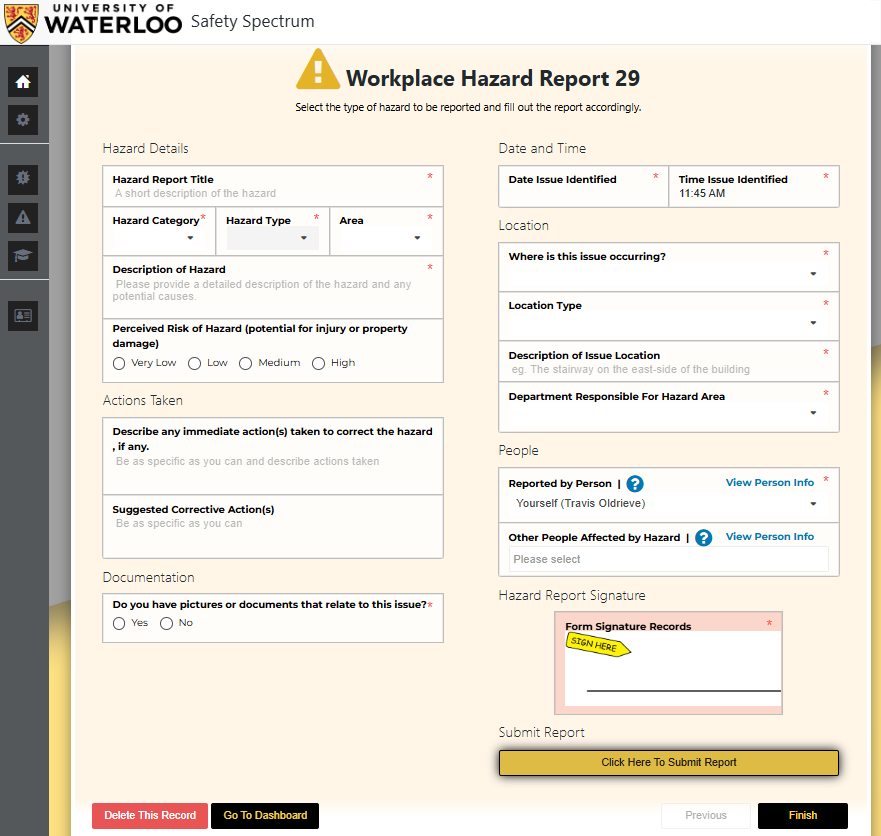Expand the Hazard Category dropdown
The width and height of the screenshot is (881, 836).
(x=158, y=238)
